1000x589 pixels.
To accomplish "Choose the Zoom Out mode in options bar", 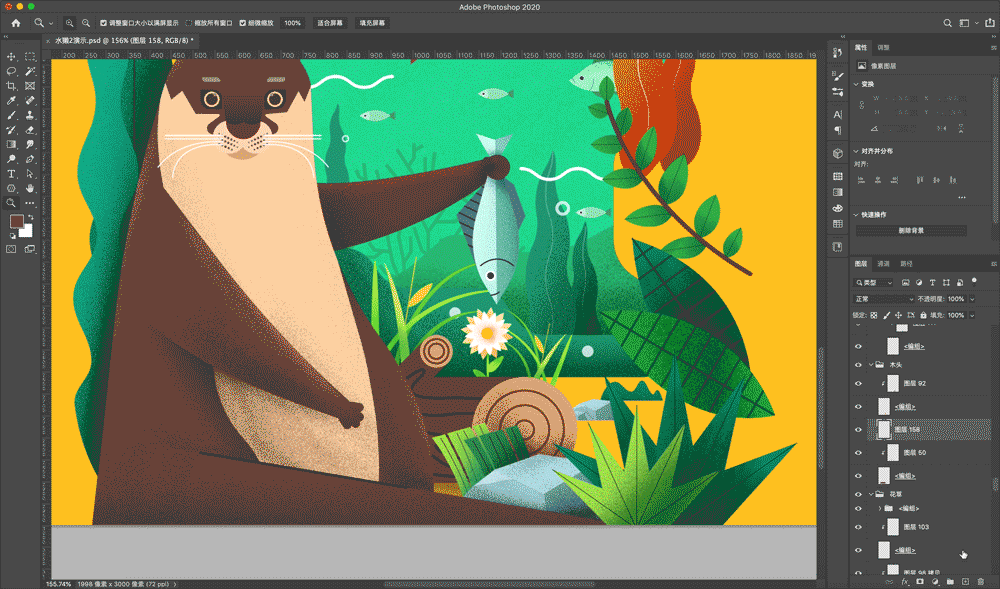I will click(85, 23).
